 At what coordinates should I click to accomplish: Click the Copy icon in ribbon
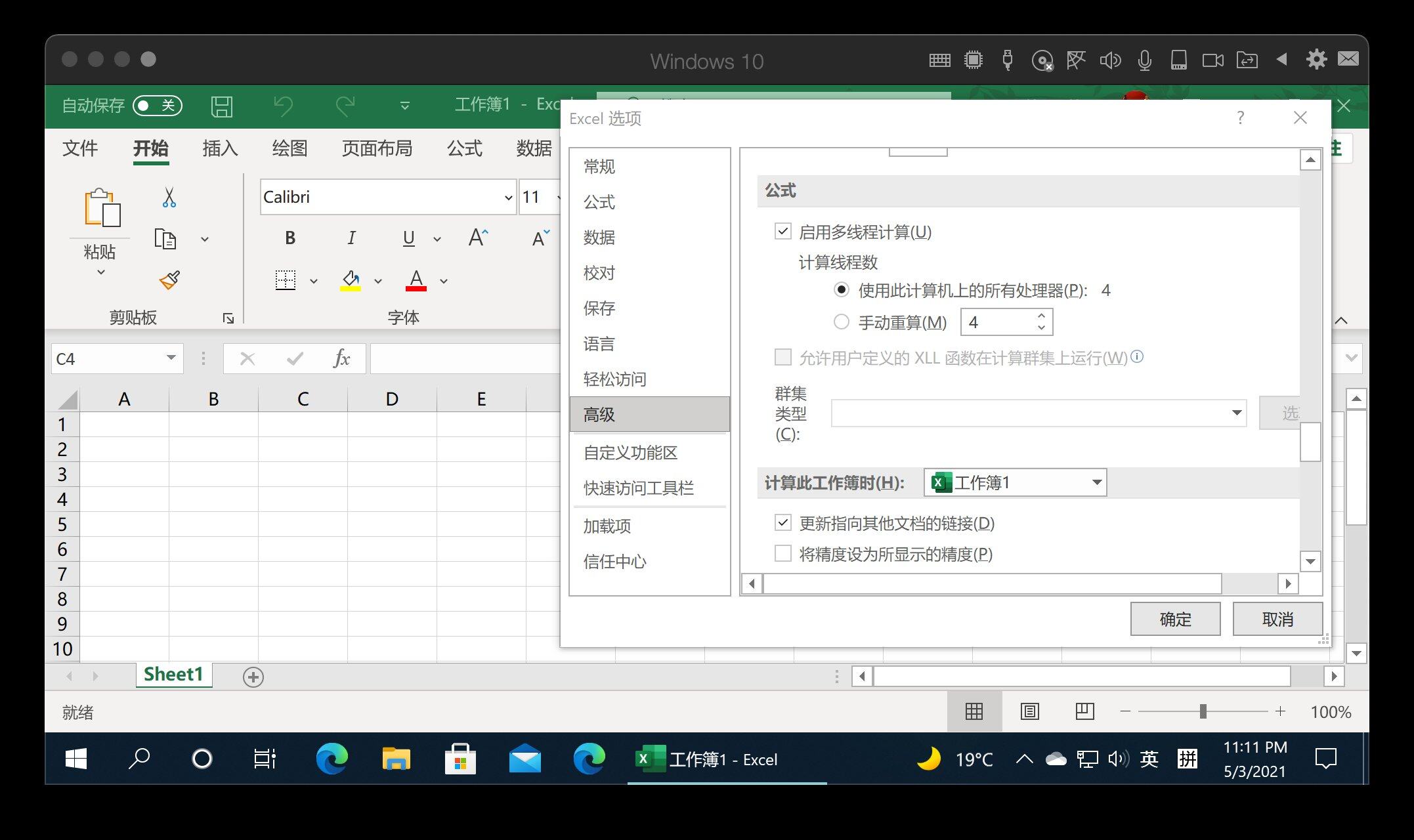coord(165,239)
